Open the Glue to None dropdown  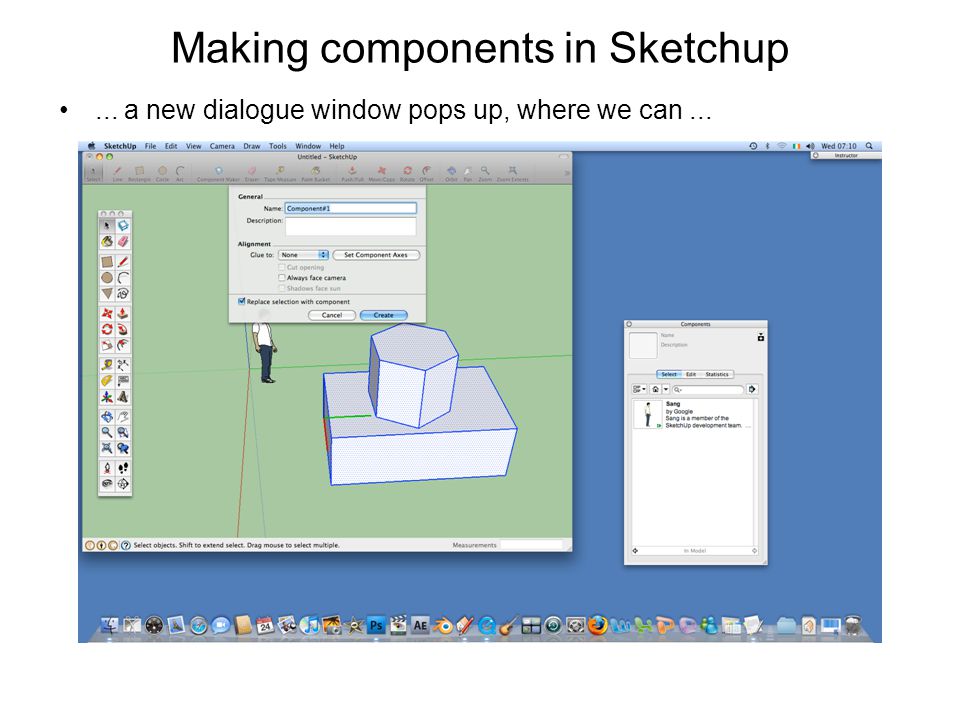(x=304, y=255)
